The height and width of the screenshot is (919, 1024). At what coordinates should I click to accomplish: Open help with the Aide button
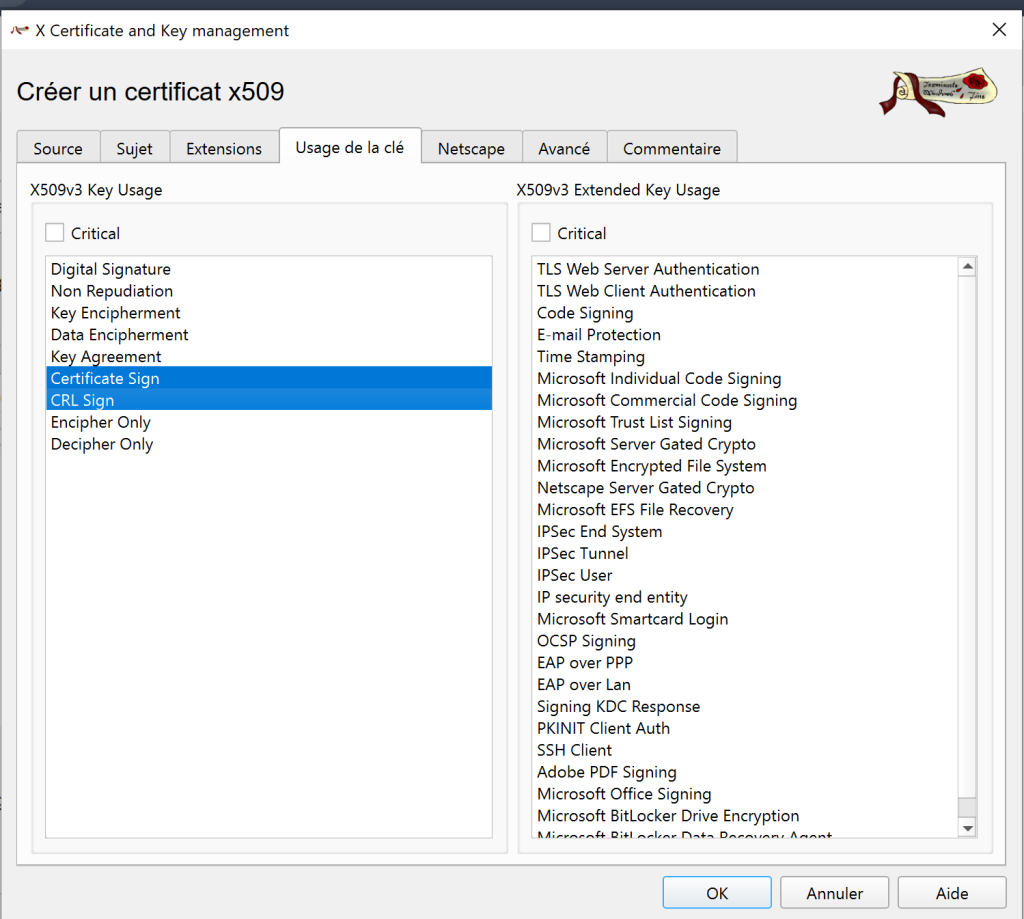(952, 893)
